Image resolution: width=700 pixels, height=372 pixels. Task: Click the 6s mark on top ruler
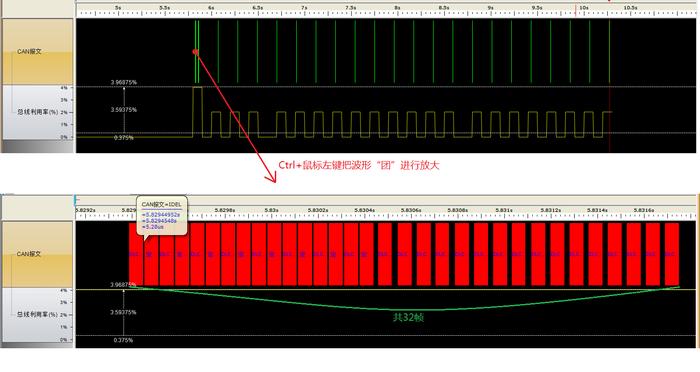point(211,8)
